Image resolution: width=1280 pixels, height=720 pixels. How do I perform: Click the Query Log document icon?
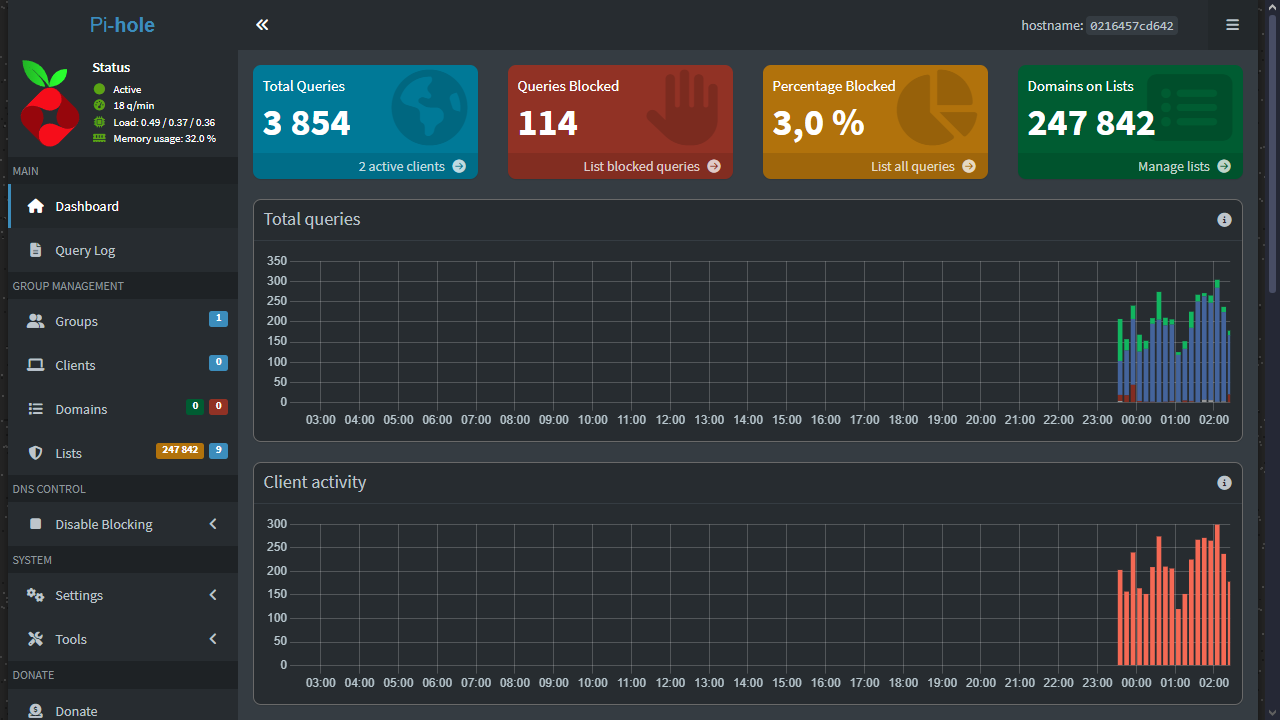click(36, 250)
